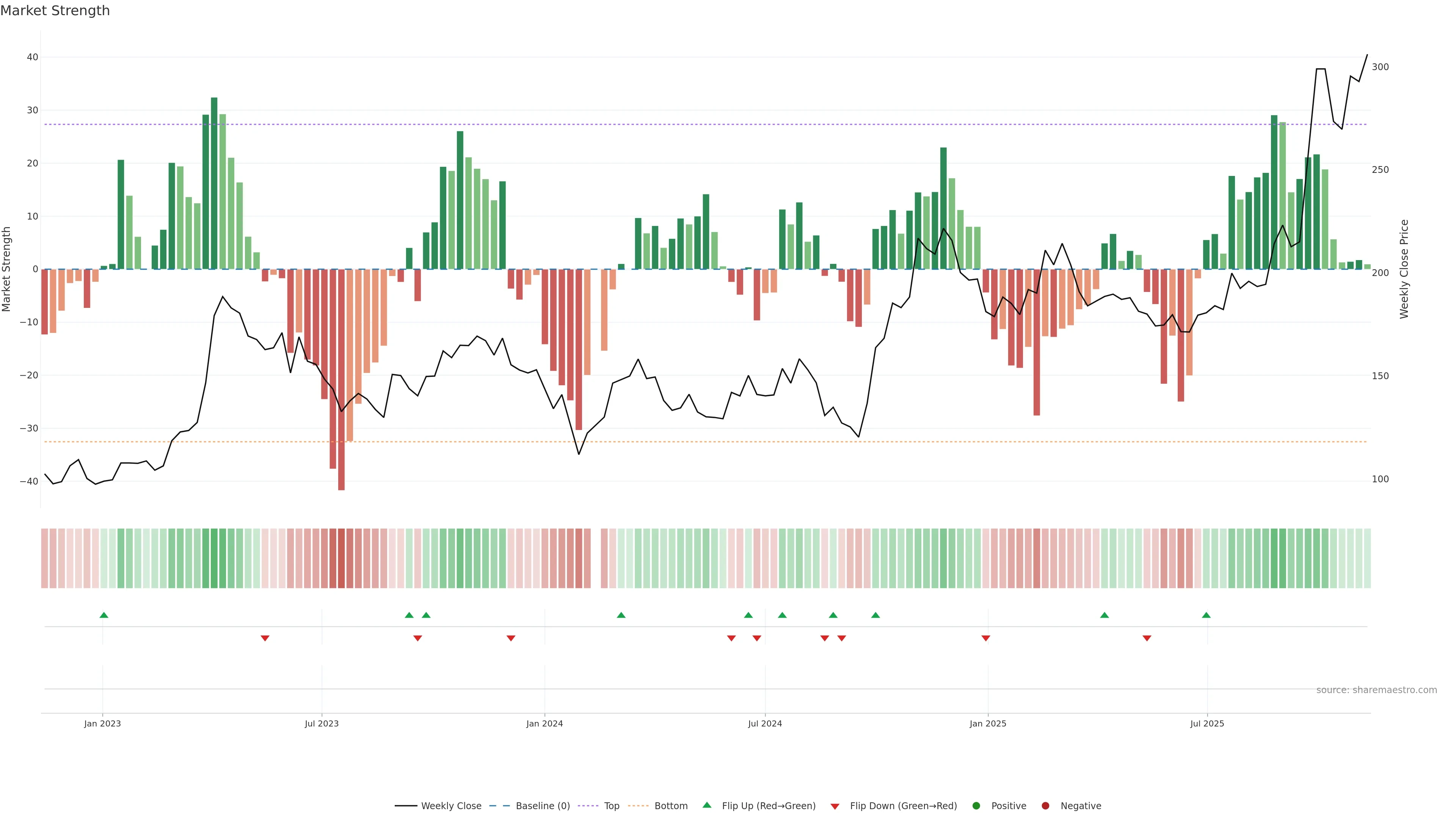
Task: Click the Market Strength chart title
Action: [55, 11]
